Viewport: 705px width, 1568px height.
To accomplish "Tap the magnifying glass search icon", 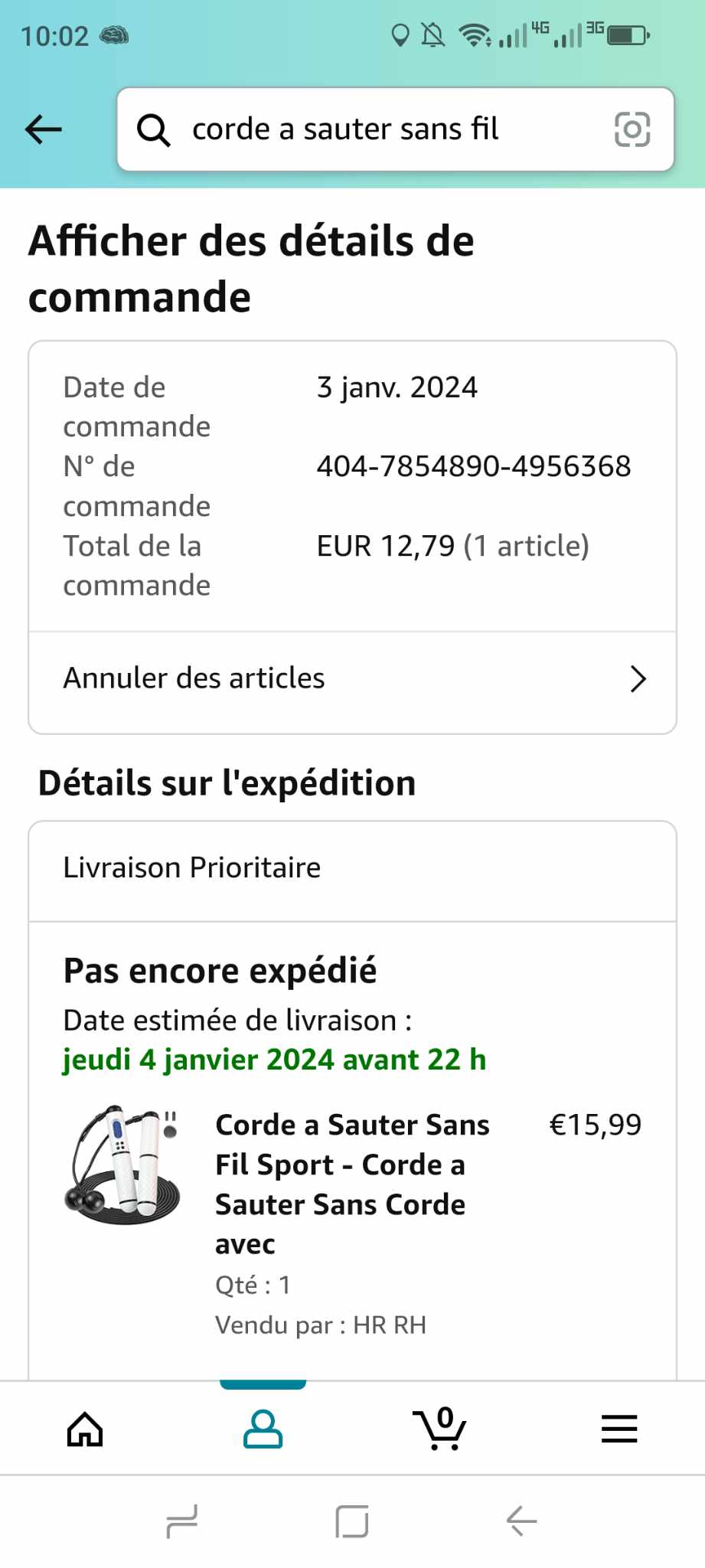I will point(153,130).
